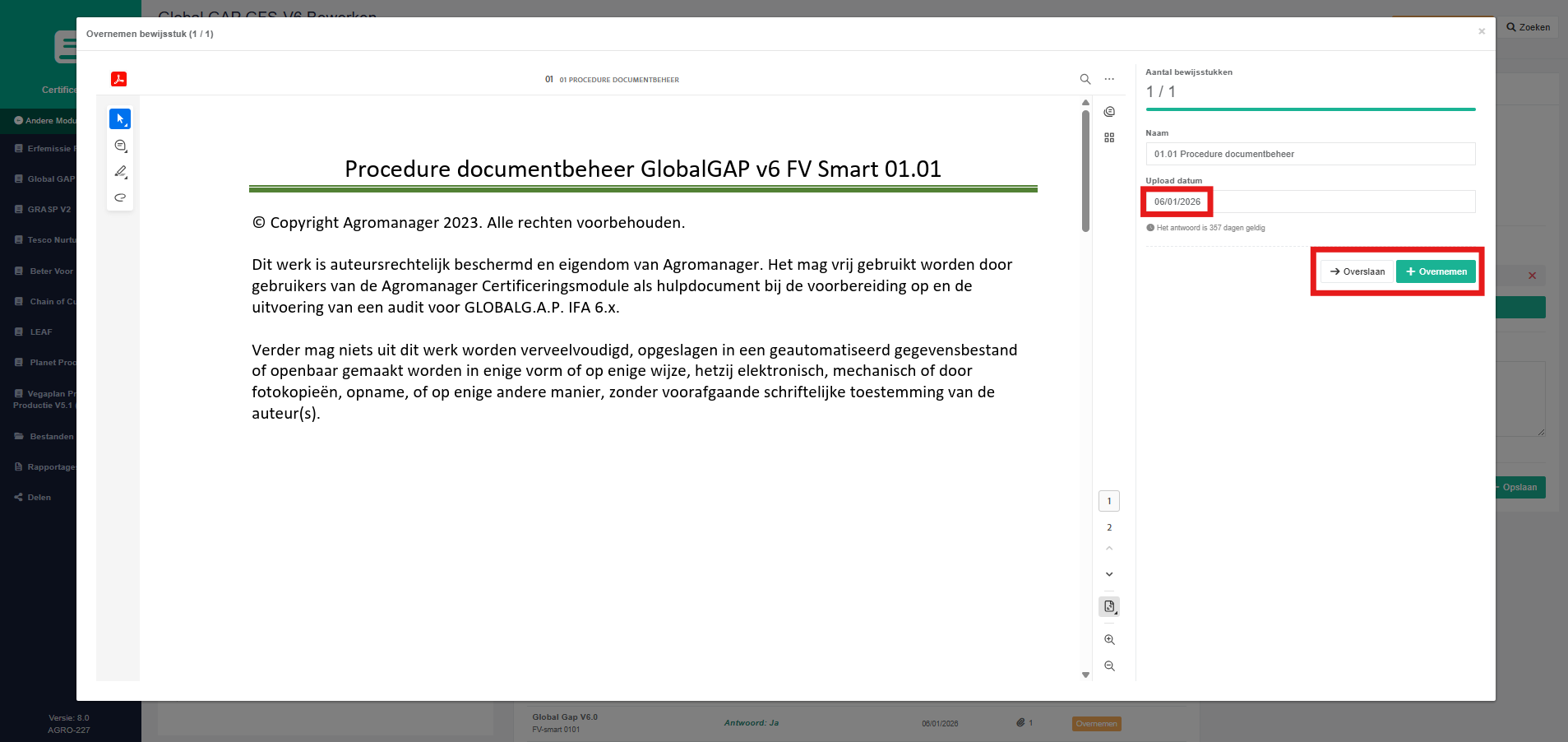This screenshot has width=1568, height=742.
Task: Click 'Global Gap V6.0' row title in background
Action: (x=565, y=717)
